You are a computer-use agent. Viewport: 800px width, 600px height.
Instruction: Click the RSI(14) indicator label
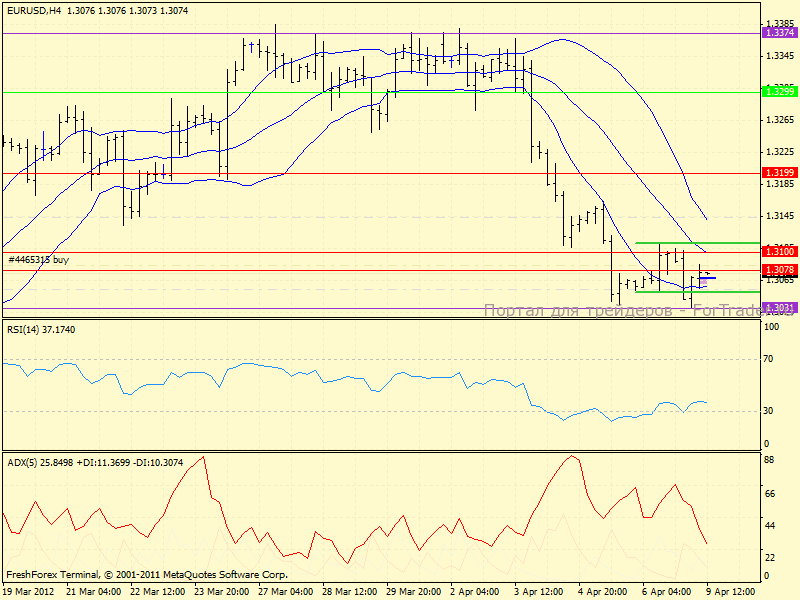(x=26, y=329)
